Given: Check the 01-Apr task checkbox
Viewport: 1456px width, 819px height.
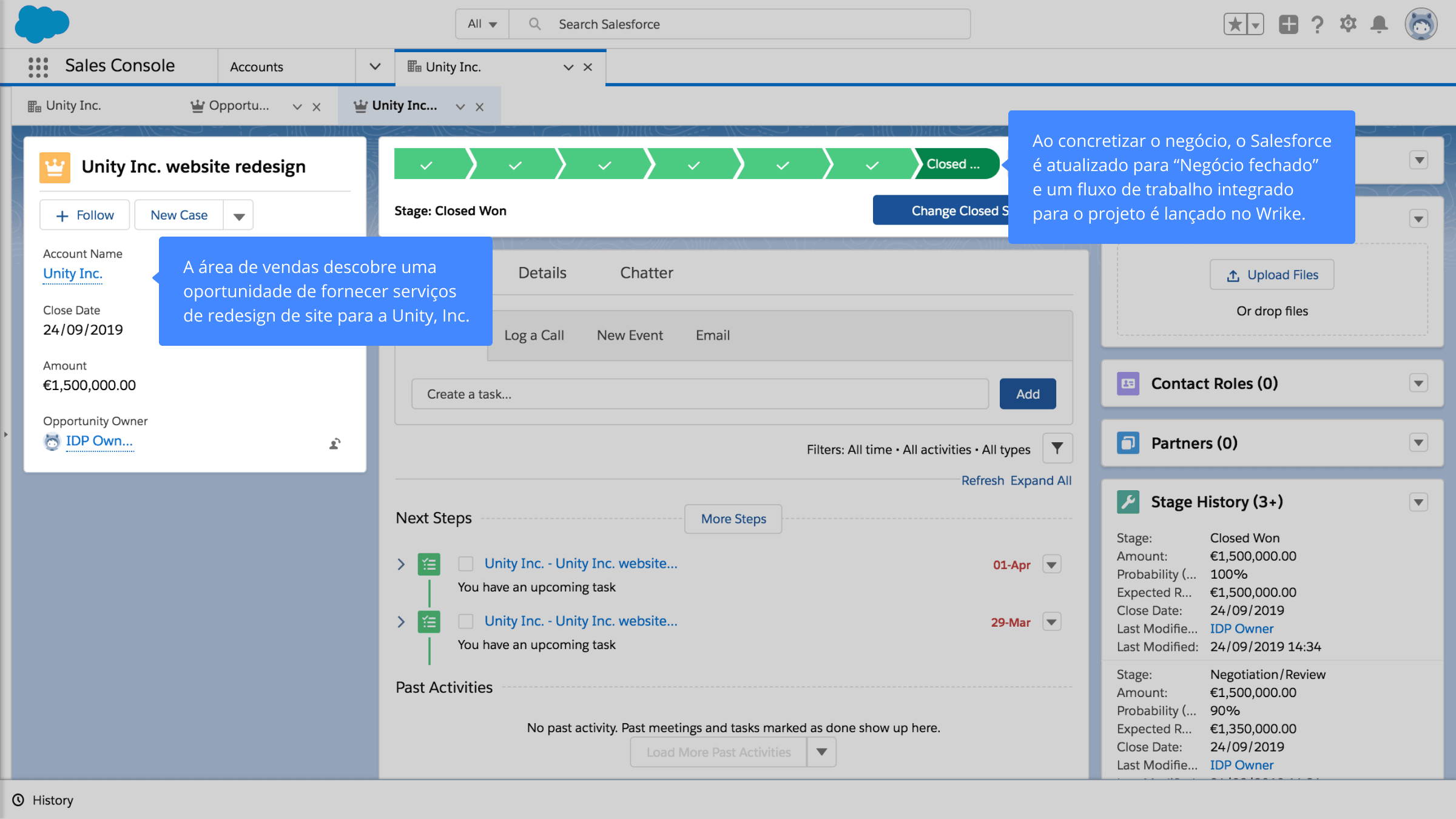Looking at the screenshot, I should click(x=466, y=564).
